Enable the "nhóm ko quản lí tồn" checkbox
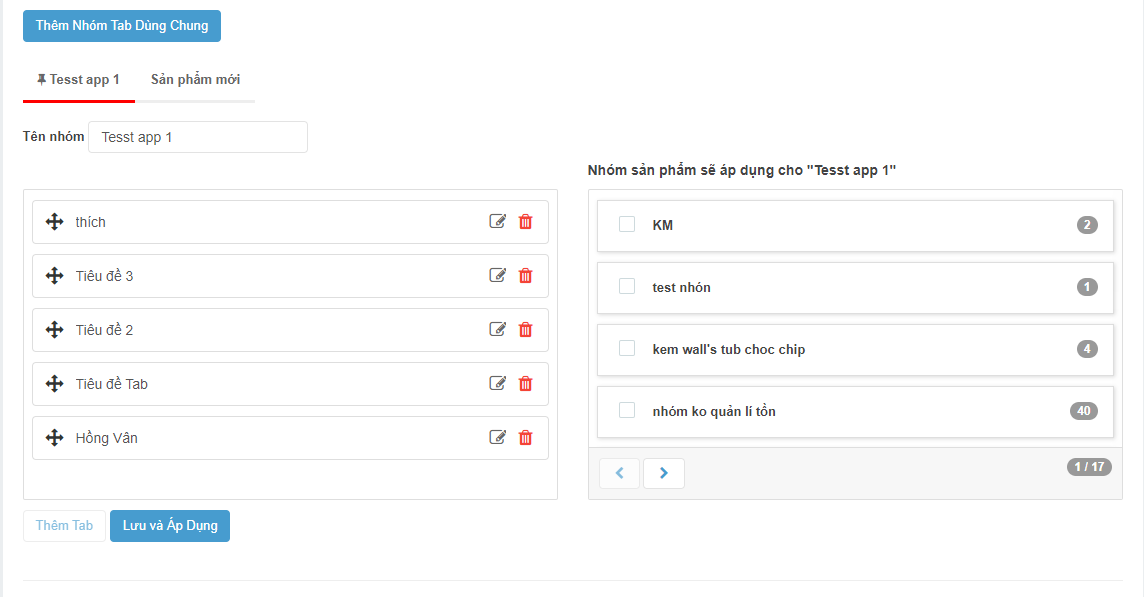This screenshot has width=1144, height=597. click(627, 411)
